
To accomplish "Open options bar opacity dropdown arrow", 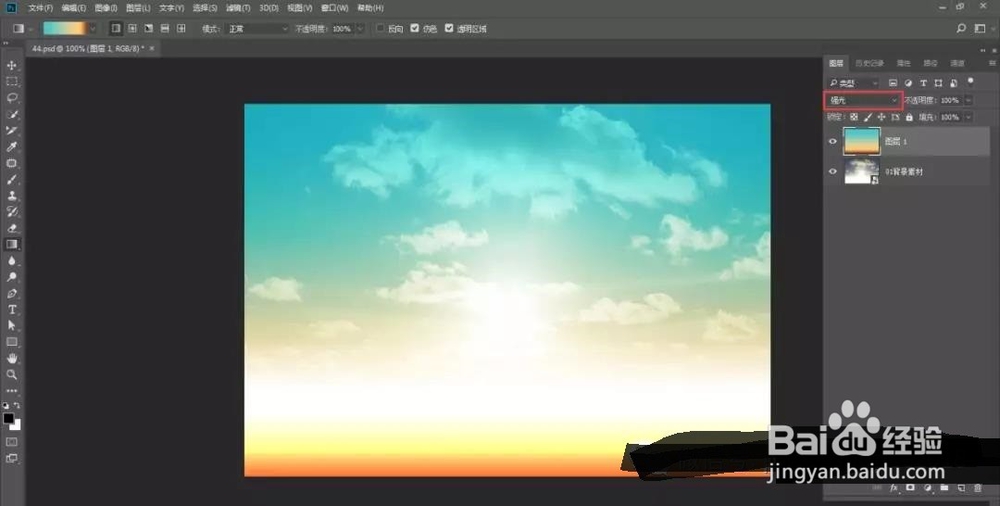I will pos(360,29).
